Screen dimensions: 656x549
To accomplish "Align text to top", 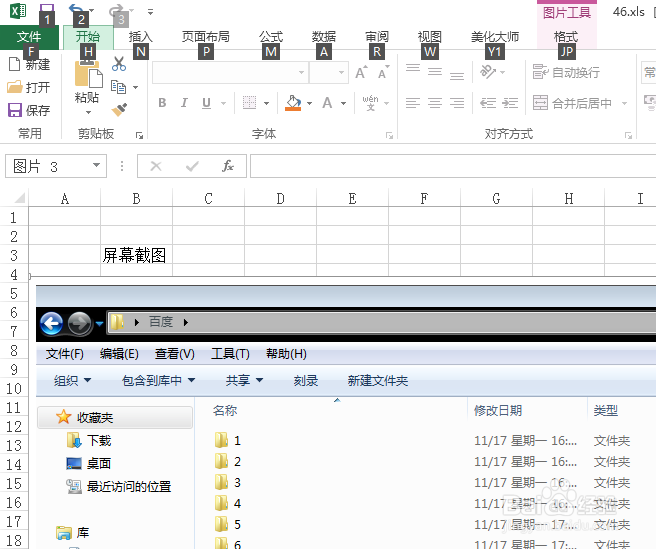I will click(413, 70).
